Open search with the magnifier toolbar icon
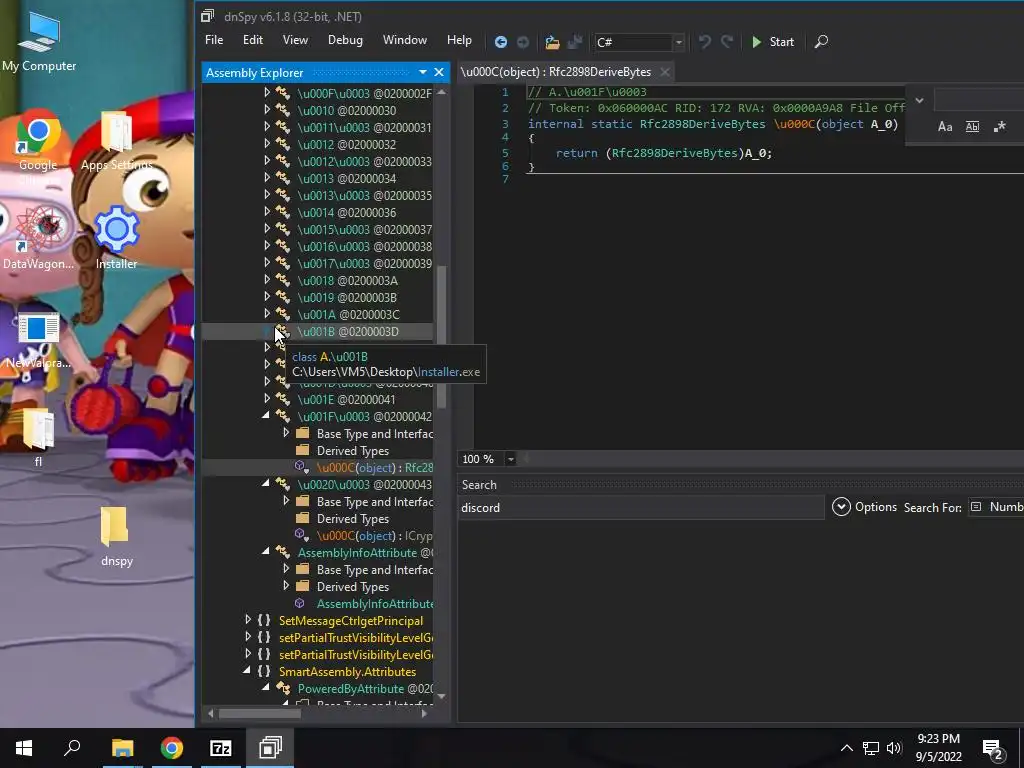Screen dimensions: 1024x768 click(822, 42)
